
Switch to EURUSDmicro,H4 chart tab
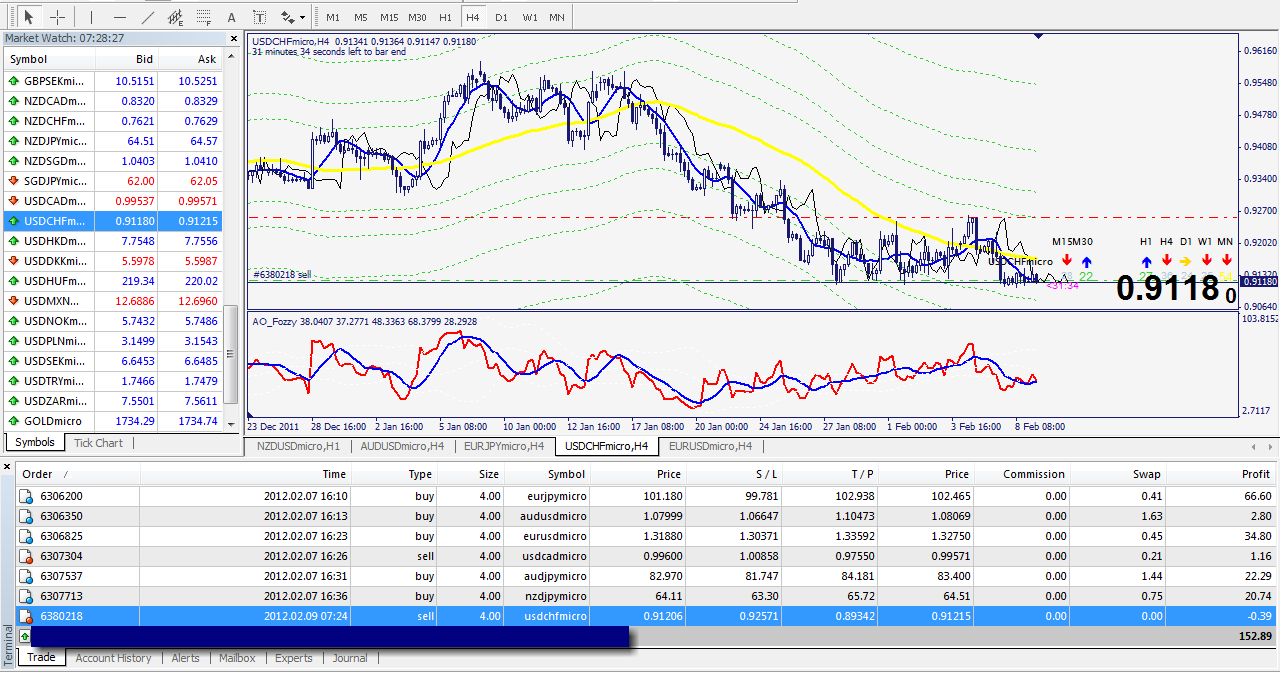pyautogui.click(x=711, y=446)
